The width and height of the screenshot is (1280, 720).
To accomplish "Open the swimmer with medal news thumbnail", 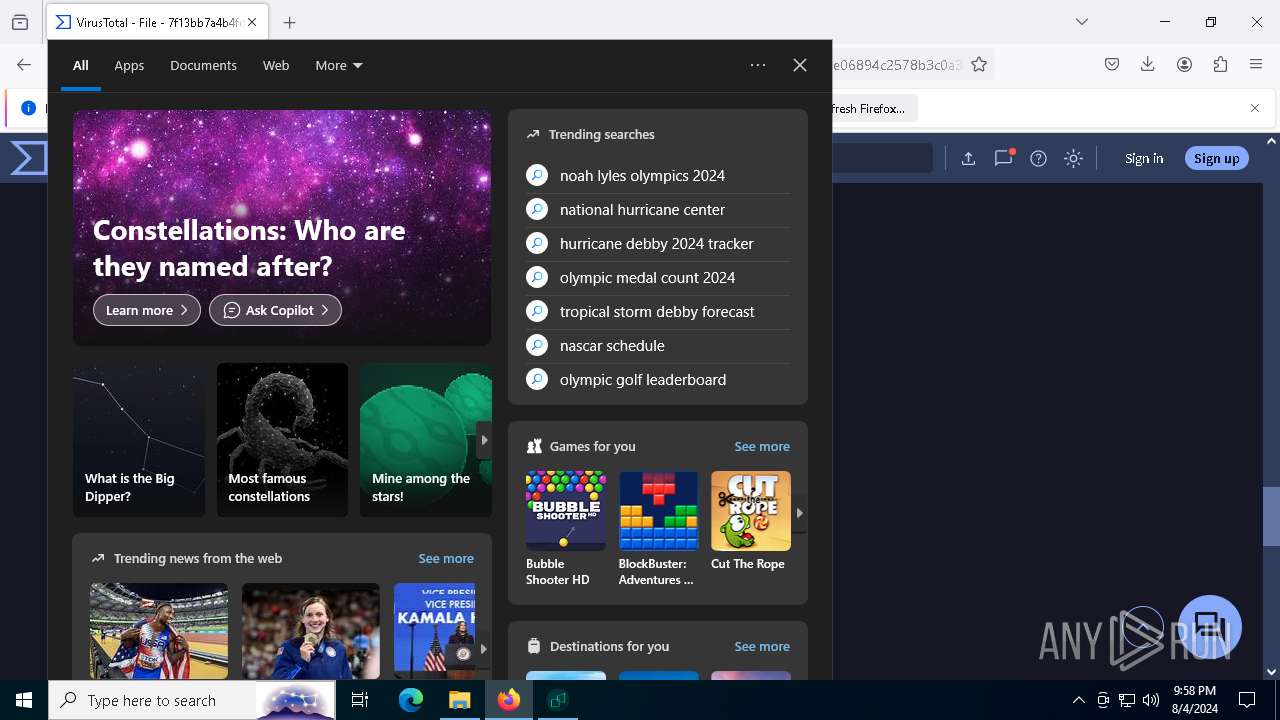I will pos(311,631).
